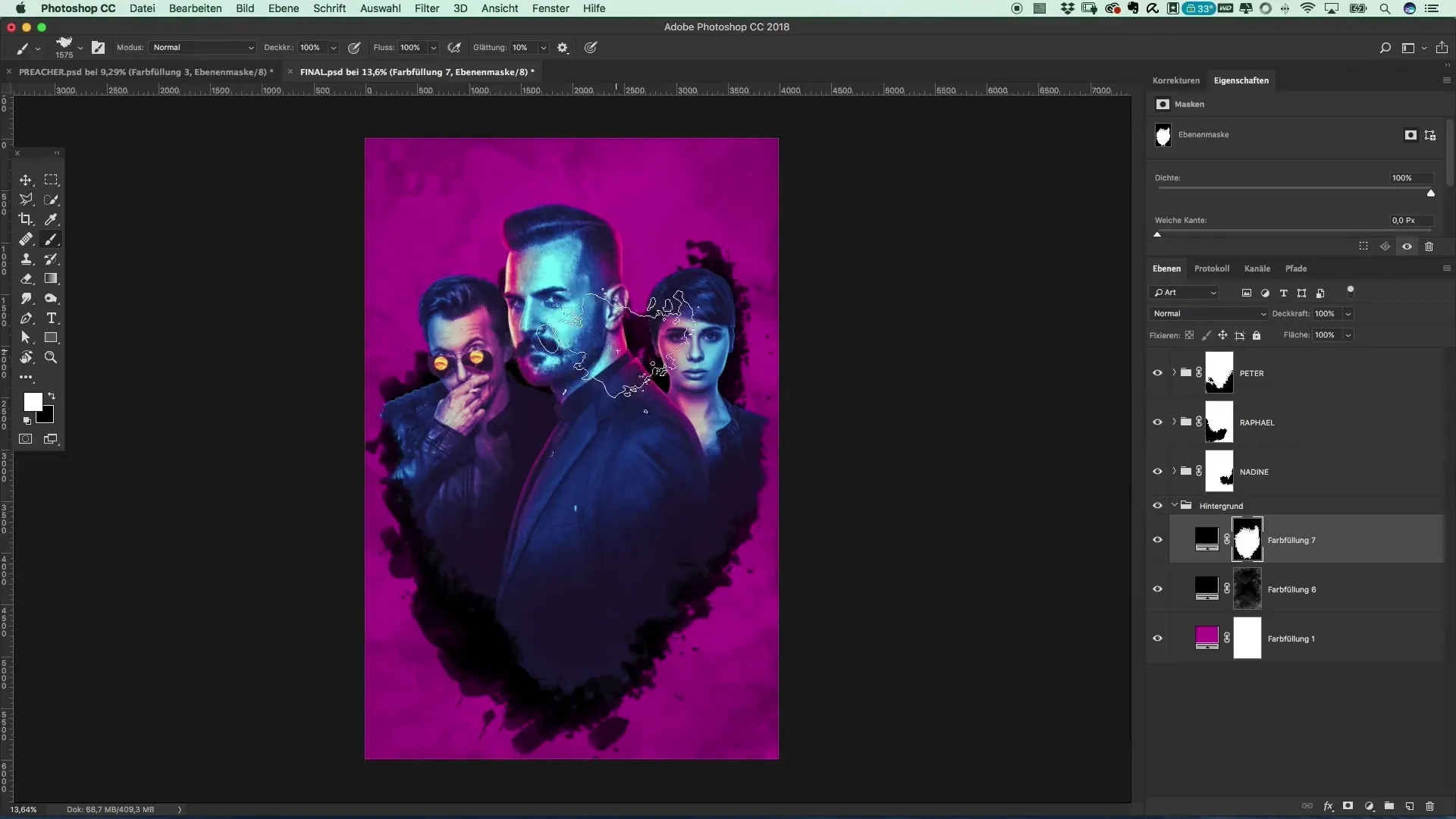Open the Fluss flow dropdown
Screen dimensions: 1456x819
point(434,47)
